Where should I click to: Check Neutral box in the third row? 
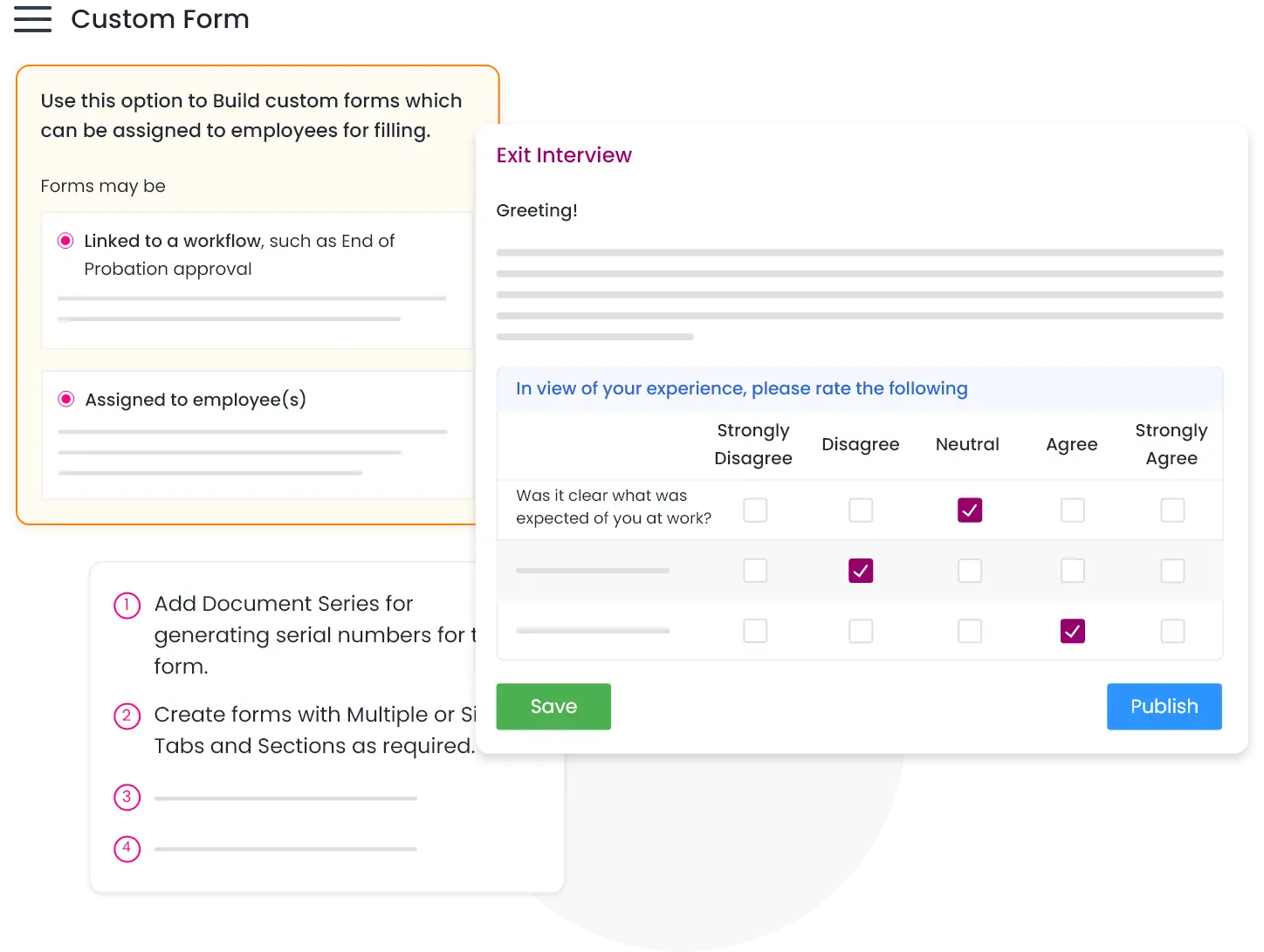click(x=969, y=631)
